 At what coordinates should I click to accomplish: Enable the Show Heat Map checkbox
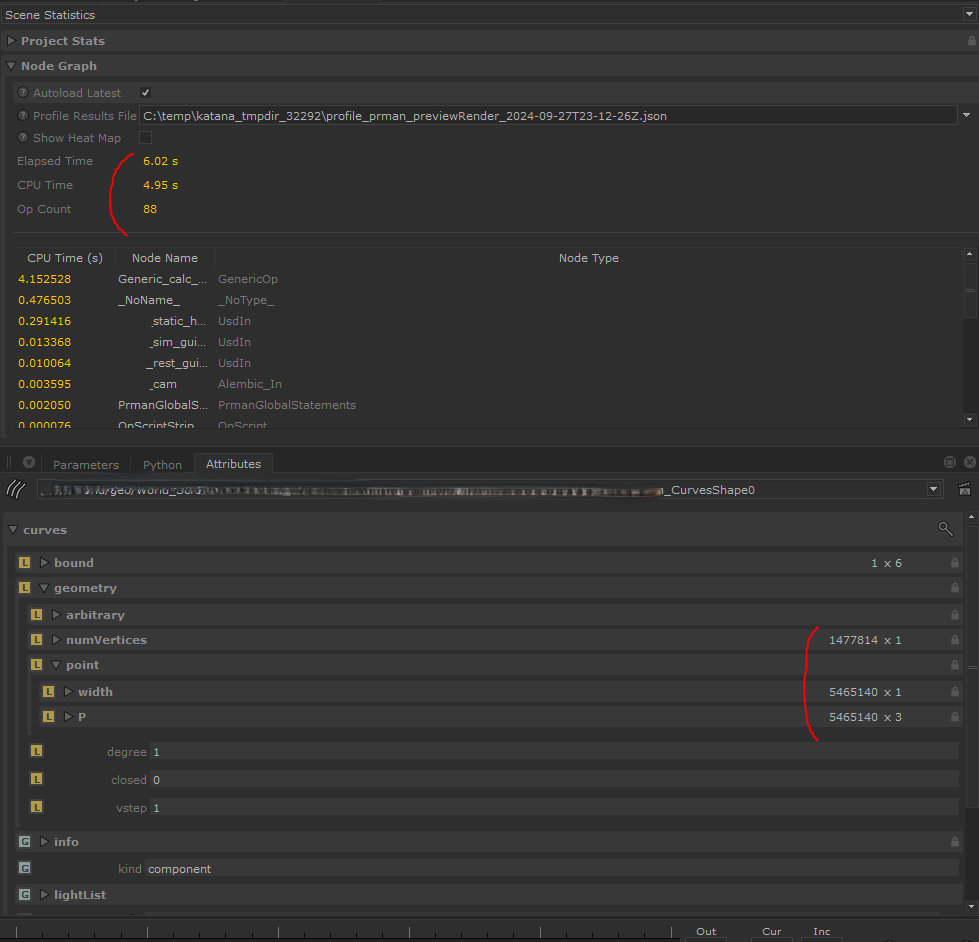click(x=145, y=138)
